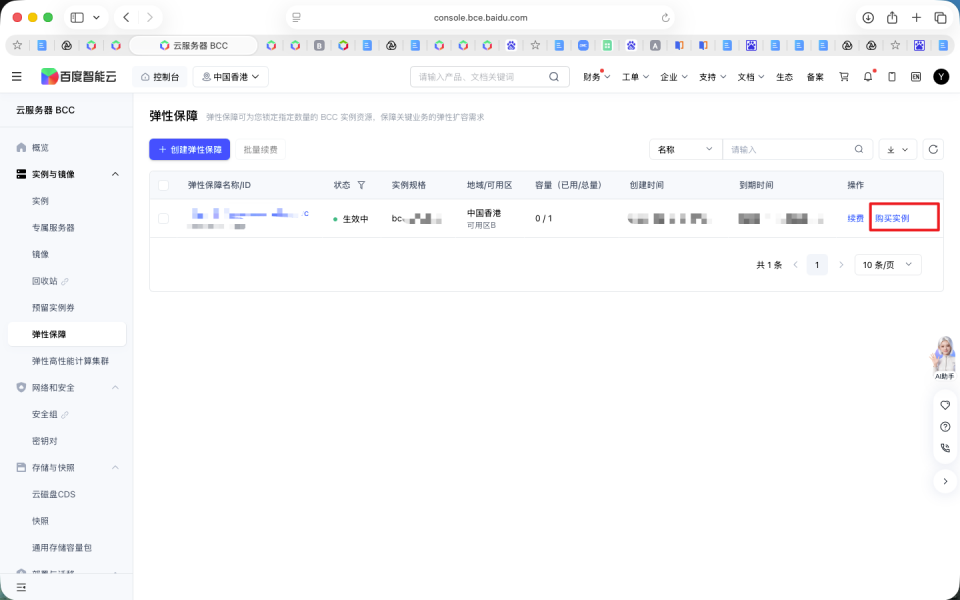
Task: Click the 状态 filter funnel icon
Action: 361,185
